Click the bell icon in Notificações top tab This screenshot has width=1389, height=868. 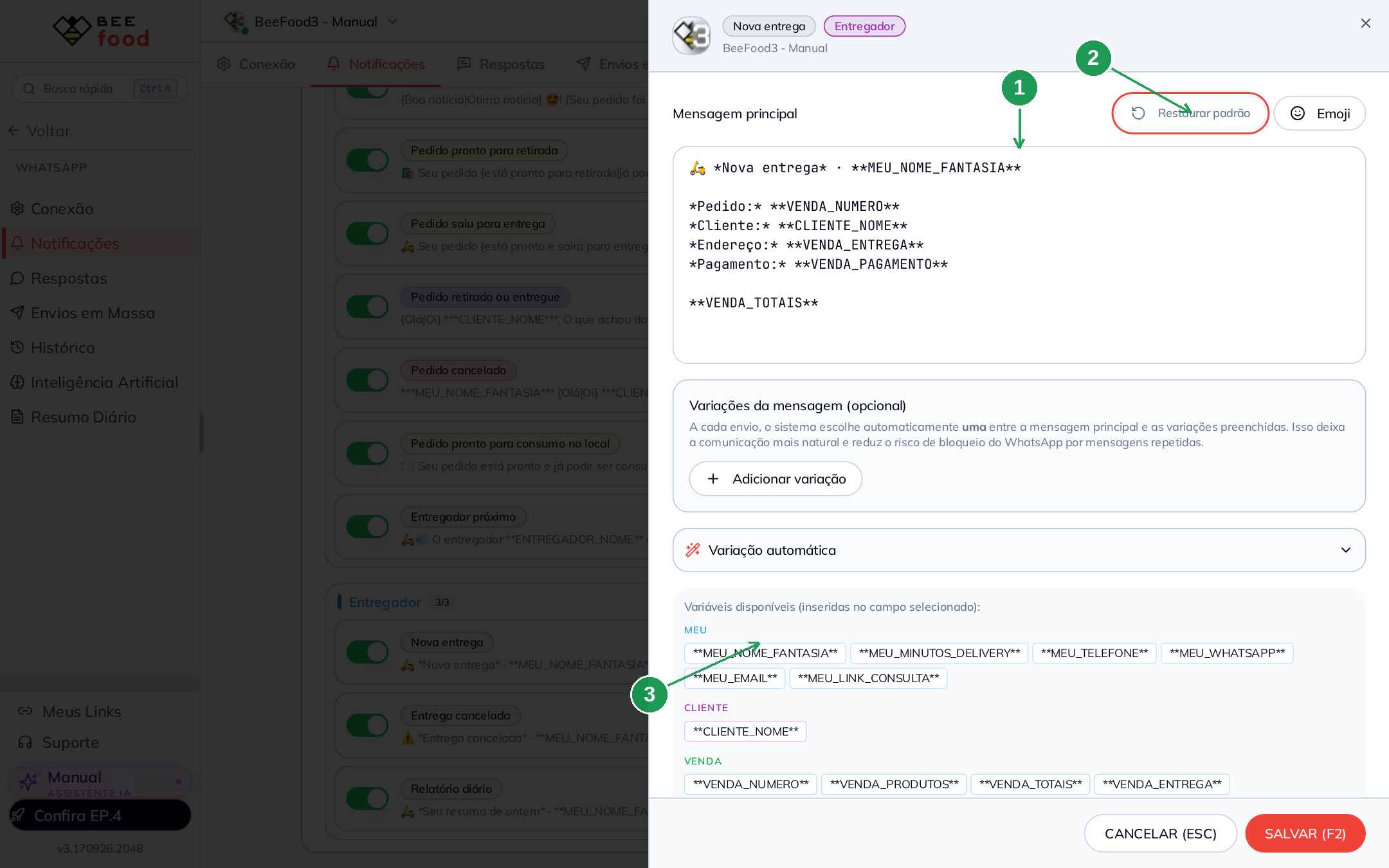coord(333,64)
